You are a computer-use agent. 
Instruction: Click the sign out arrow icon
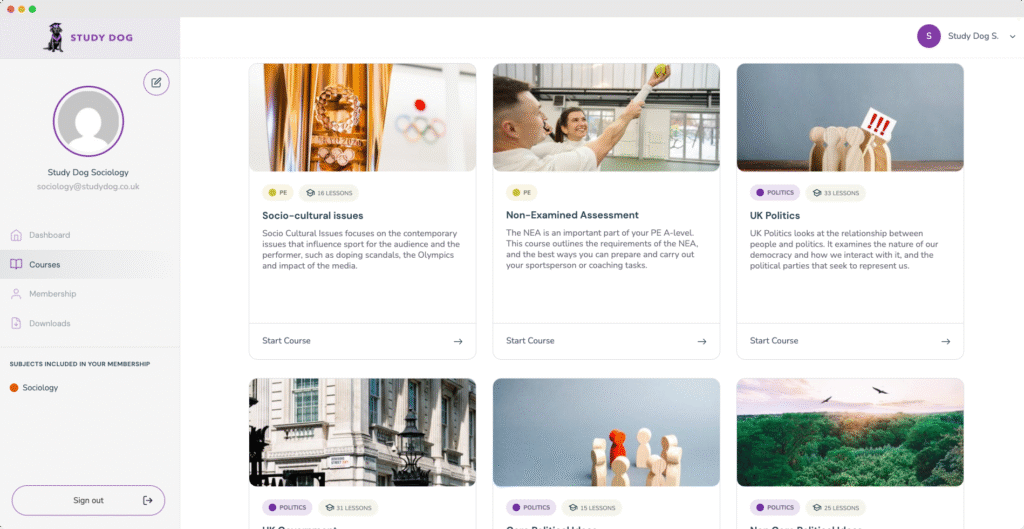[x=148, y=500]
